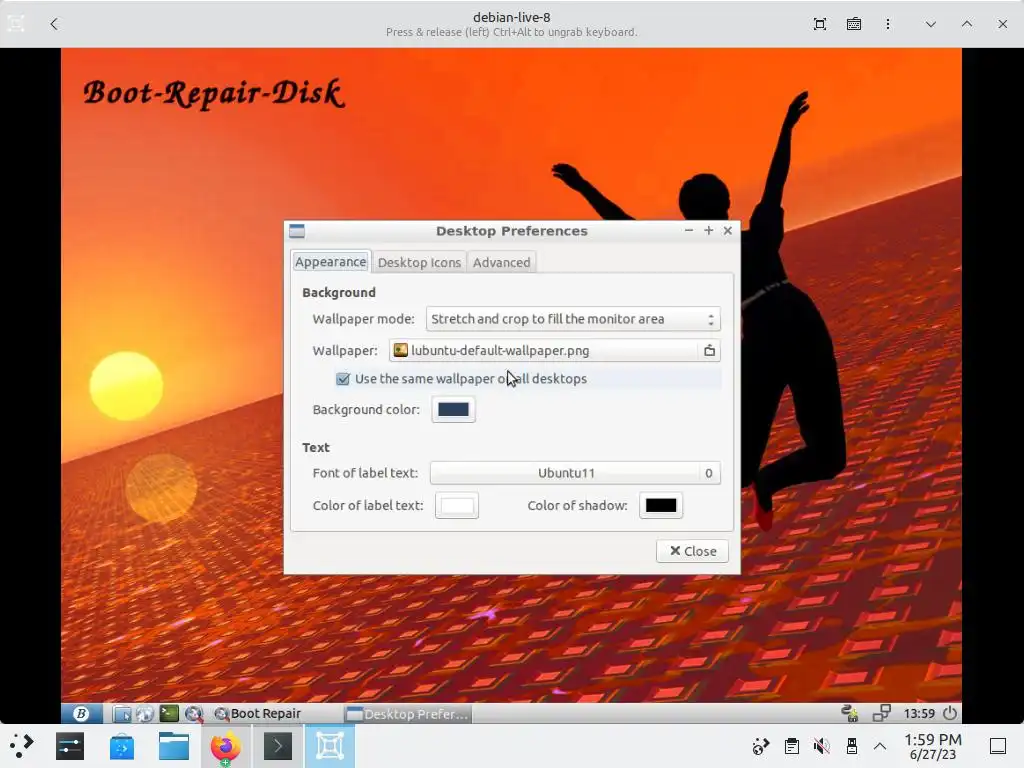Go back using the GNOME Boxes arrow
This screenshot has height=768, width=1024.
pos(54,24)
